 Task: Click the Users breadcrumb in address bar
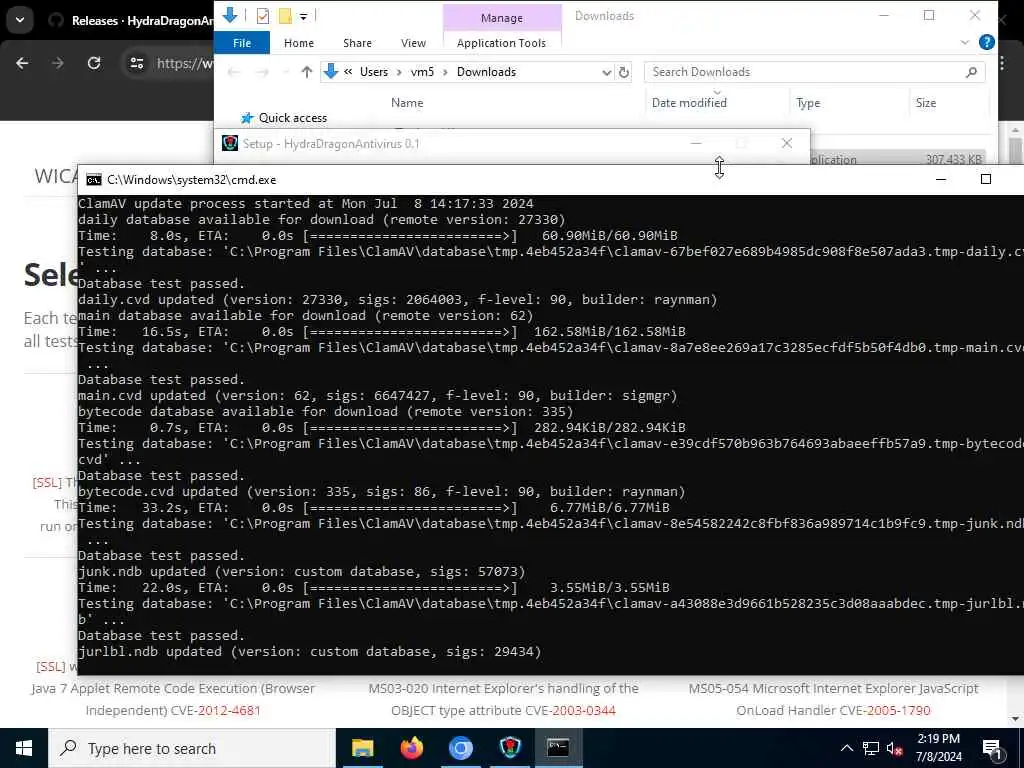(x=374, y=72)
